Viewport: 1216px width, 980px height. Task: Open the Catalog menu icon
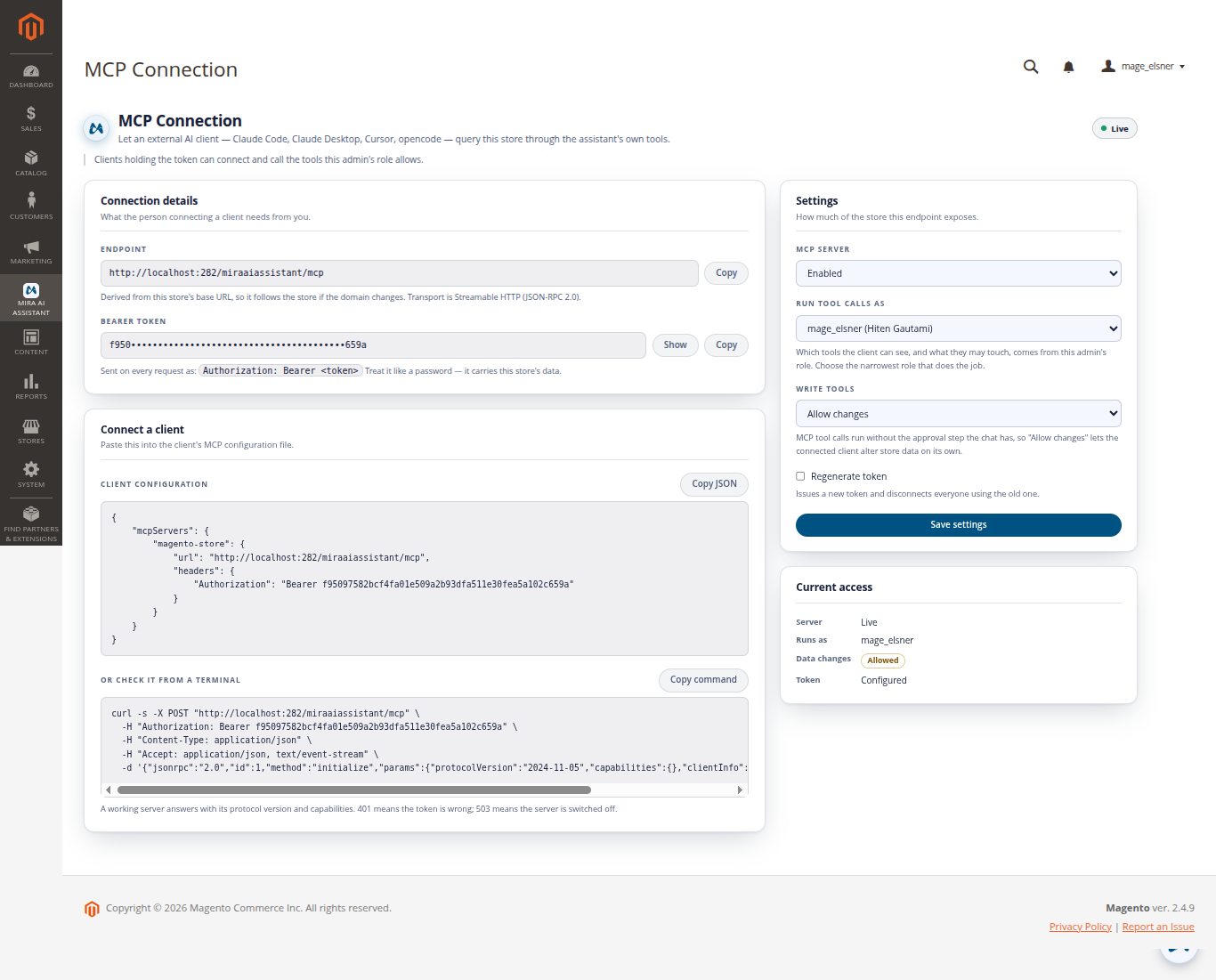click(31, 158)
